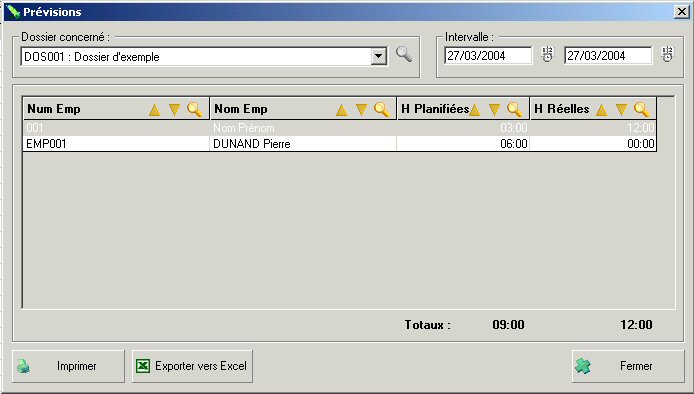Click the H Réelles column header
Screen dimensions: 694x394
point(594,109)
